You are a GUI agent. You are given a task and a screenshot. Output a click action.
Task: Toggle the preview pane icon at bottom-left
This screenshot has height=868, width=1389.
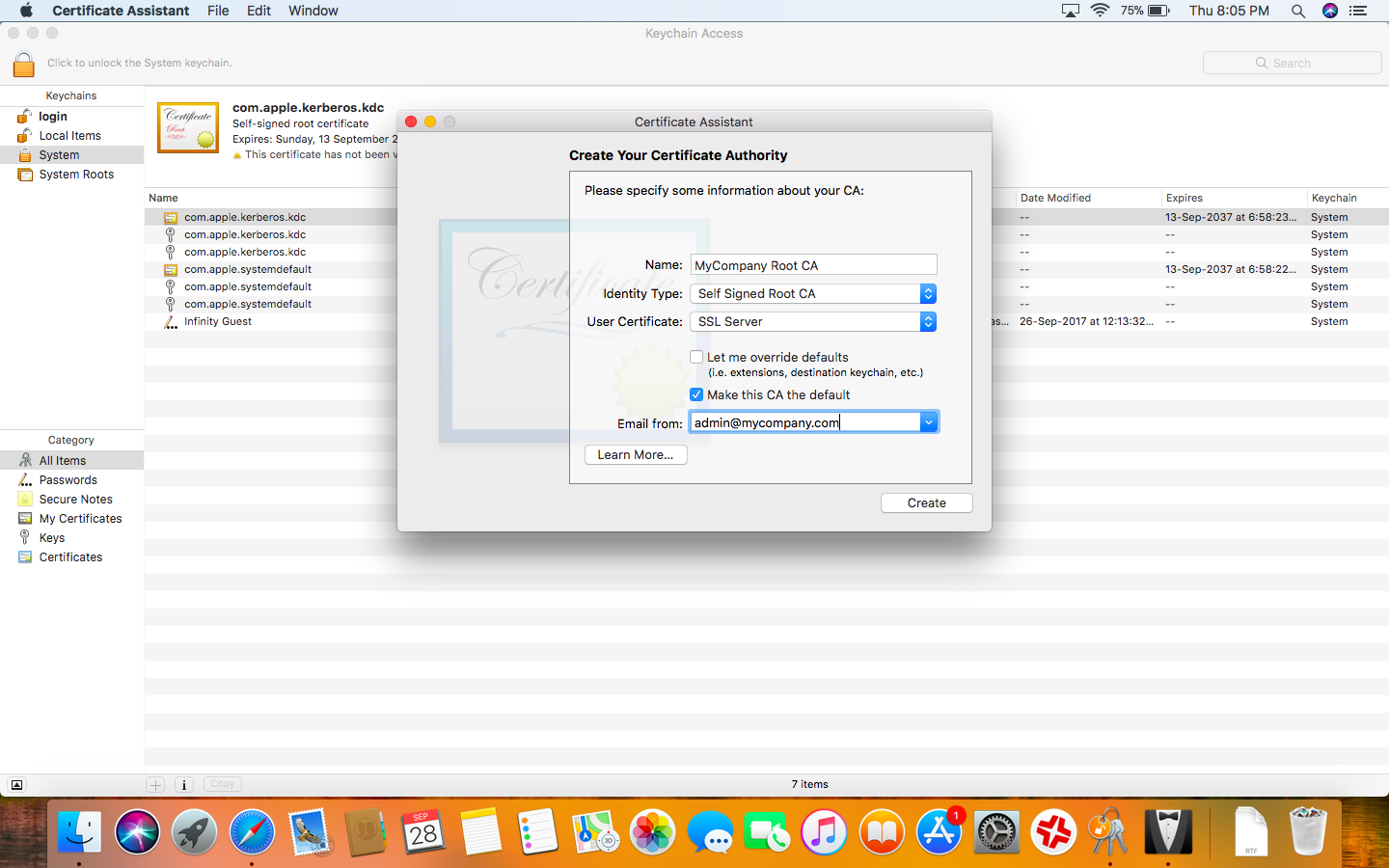pyautogui.click(x=16, y=785)
